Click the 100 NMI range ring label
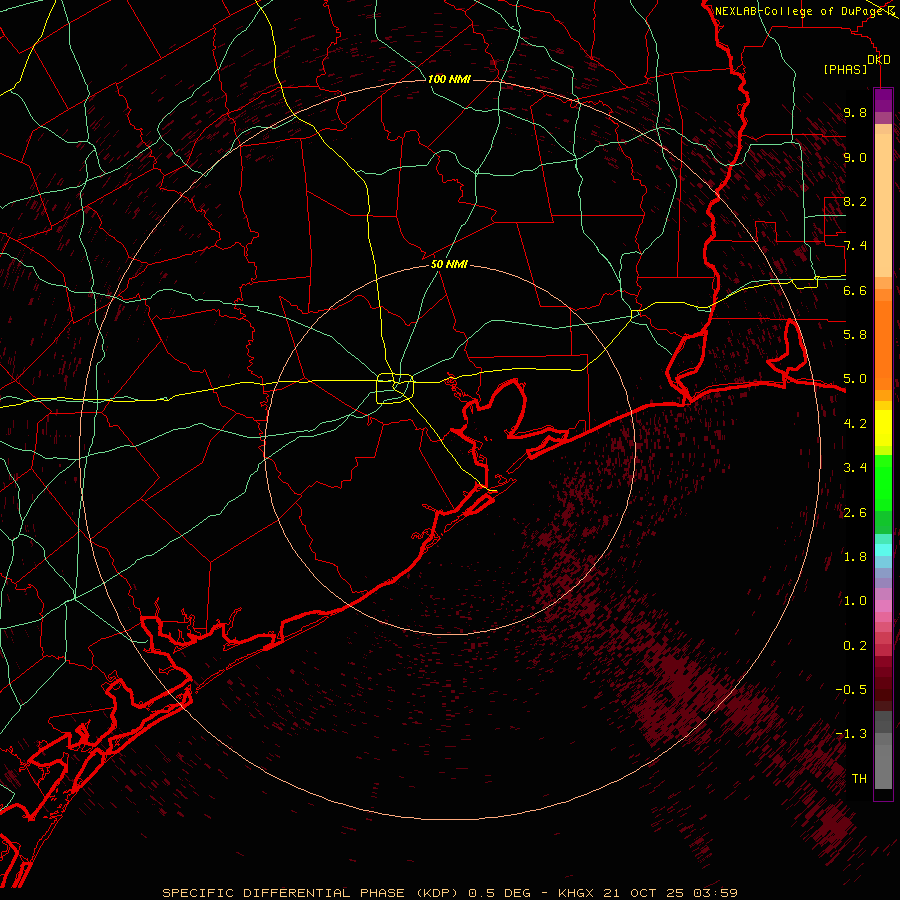Viewport: 900px width, 900px height. (449, 79)
